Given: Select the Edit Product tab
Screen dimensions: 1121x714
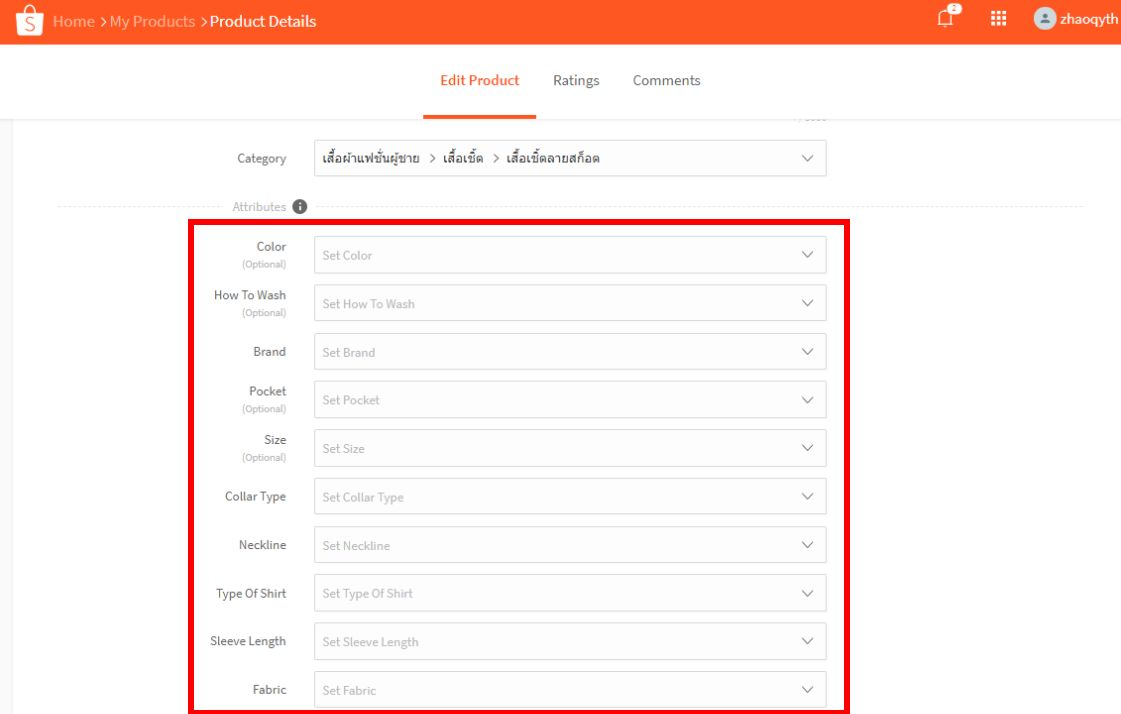Looking at the screenshot, I should tap(479, 80).
